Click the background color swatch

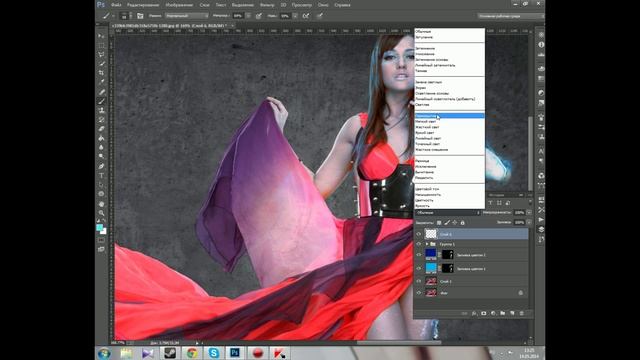[104, 231]
